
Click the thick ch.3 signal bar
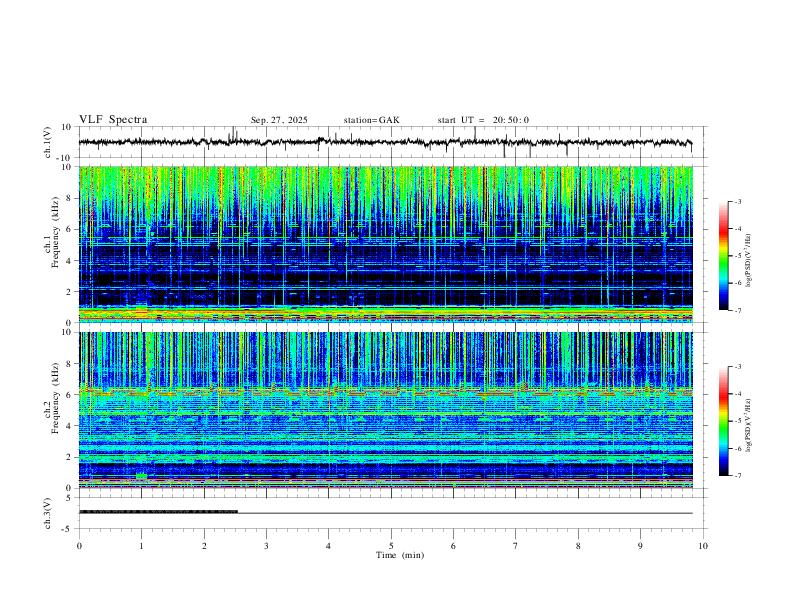[x=159, y=512]
